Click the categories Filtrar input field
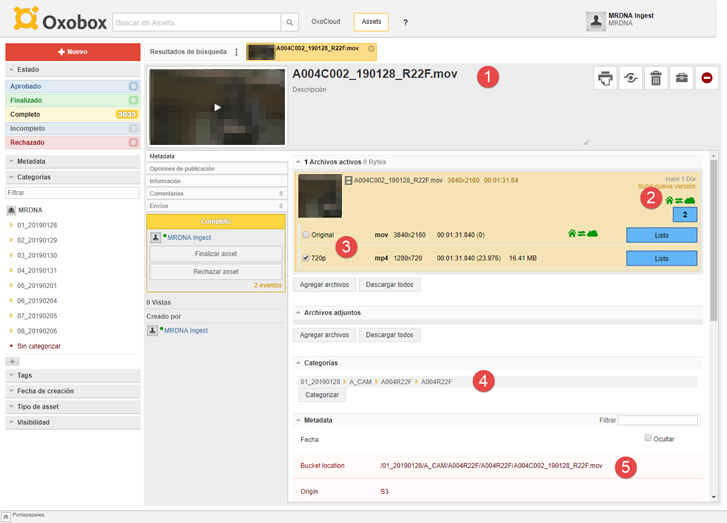727x523 pixels. point(73,193)
